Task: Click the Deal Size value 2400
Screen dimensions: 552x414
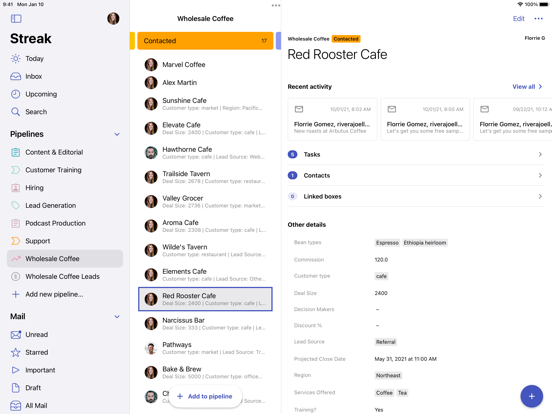Action: [x=381, y=293]
